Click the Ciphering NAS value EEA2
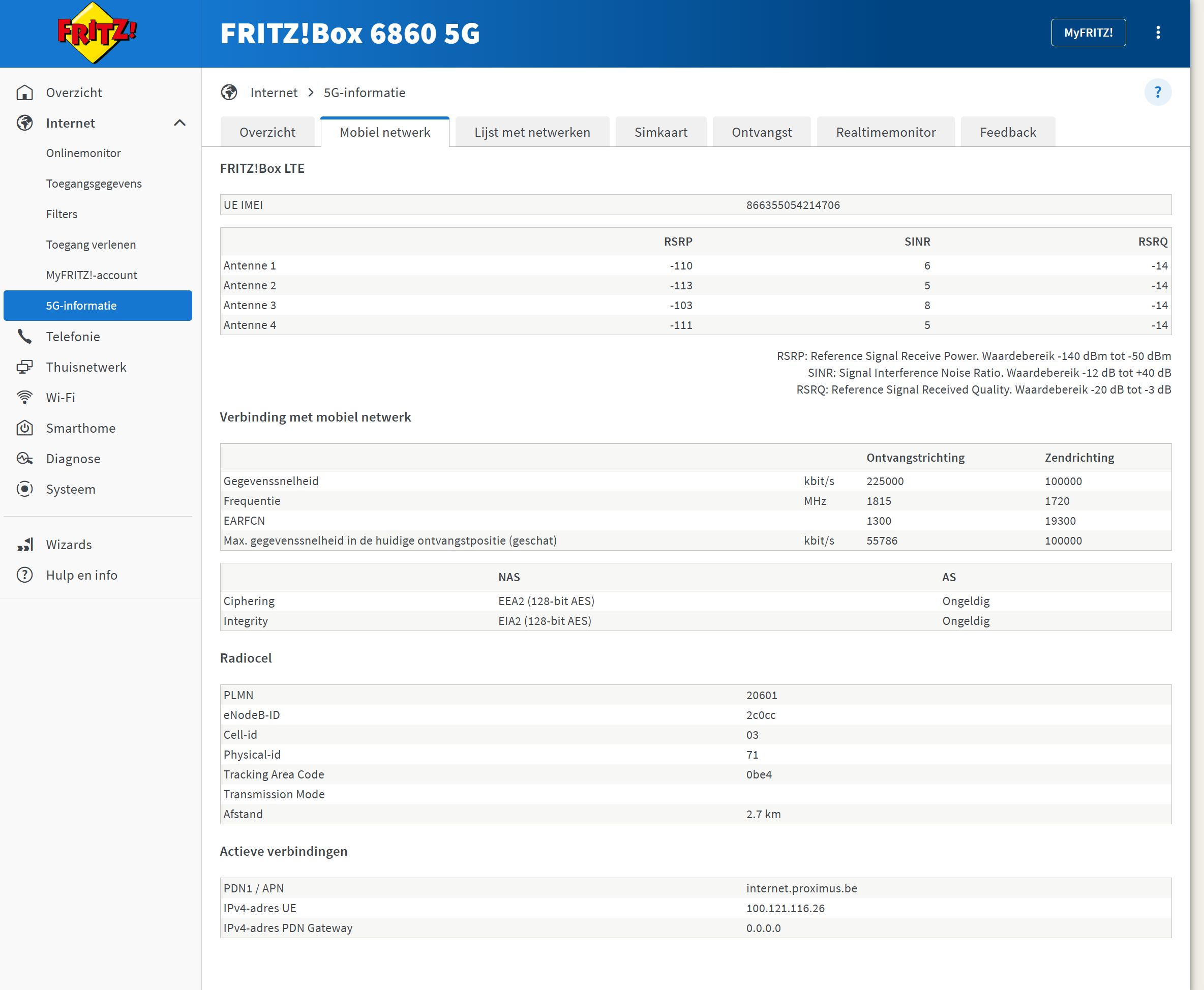The height and width of the screenshot is (990, 1204). point(547,601)
